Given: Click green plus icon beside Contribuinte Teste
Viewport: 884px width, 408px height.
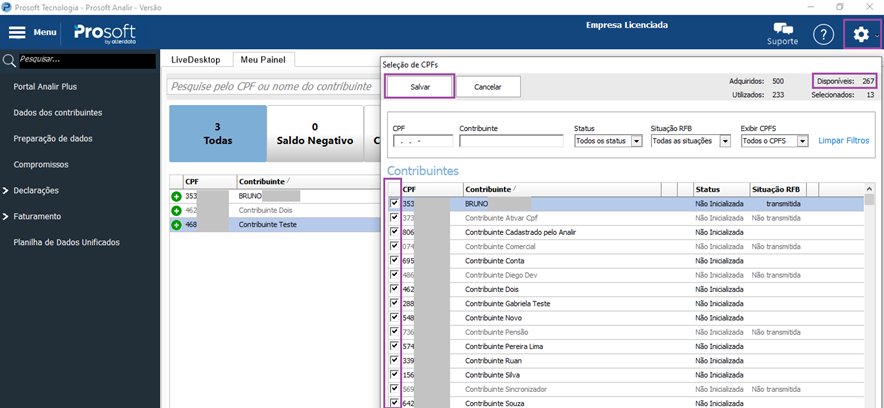Looking at the screenshot, I should [176, 225].
